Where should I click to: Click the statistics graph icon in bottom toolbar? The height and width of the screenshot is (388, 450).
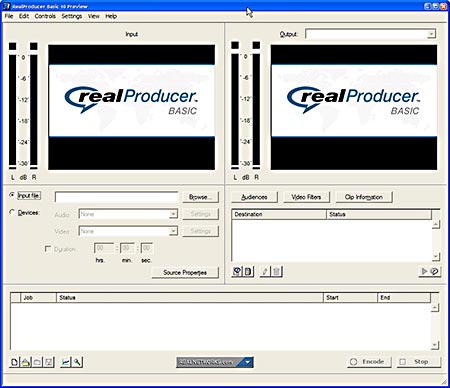(66, 362)
